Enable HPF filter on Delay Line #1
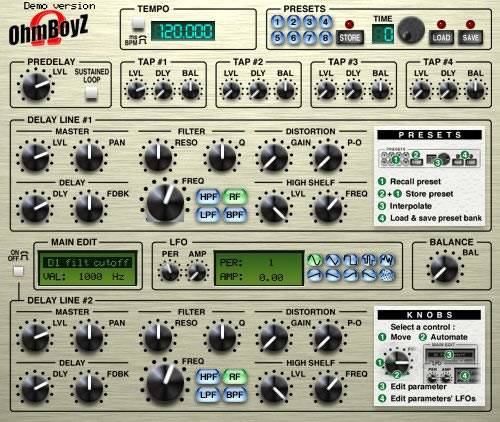The image size is (500, 422). click(208, 197)
